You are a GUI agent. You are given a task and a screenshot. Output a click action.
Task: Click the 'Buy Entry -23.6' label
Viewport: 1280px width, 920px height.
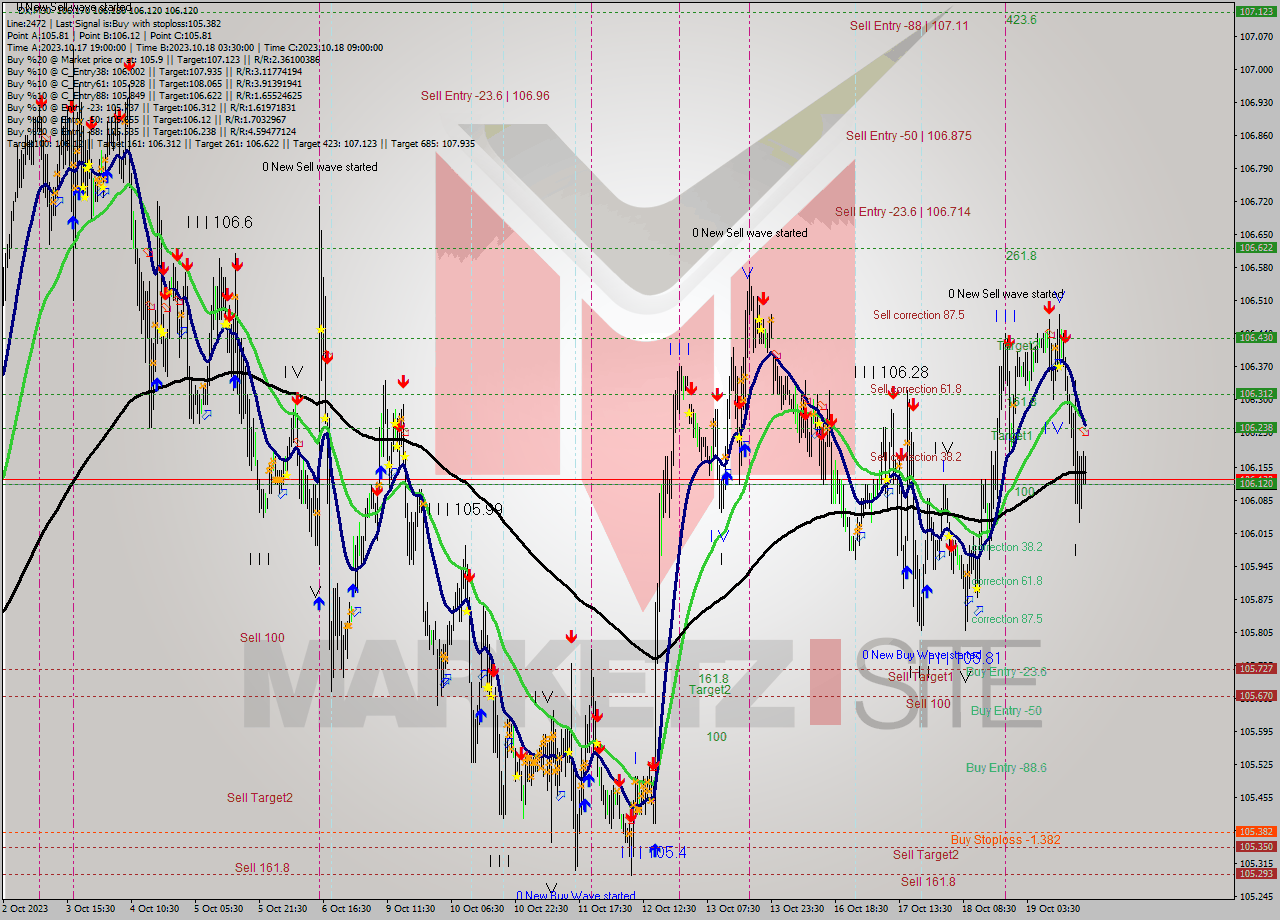coord(1007,672)
